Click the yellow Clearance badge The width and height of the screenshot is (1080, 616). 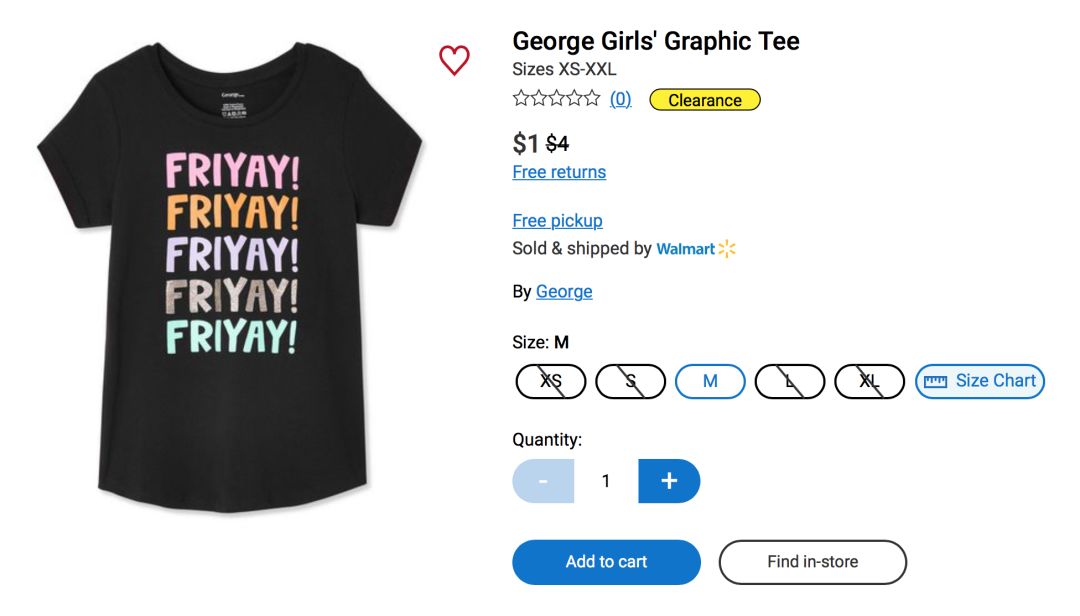click(x=705, y=100)
